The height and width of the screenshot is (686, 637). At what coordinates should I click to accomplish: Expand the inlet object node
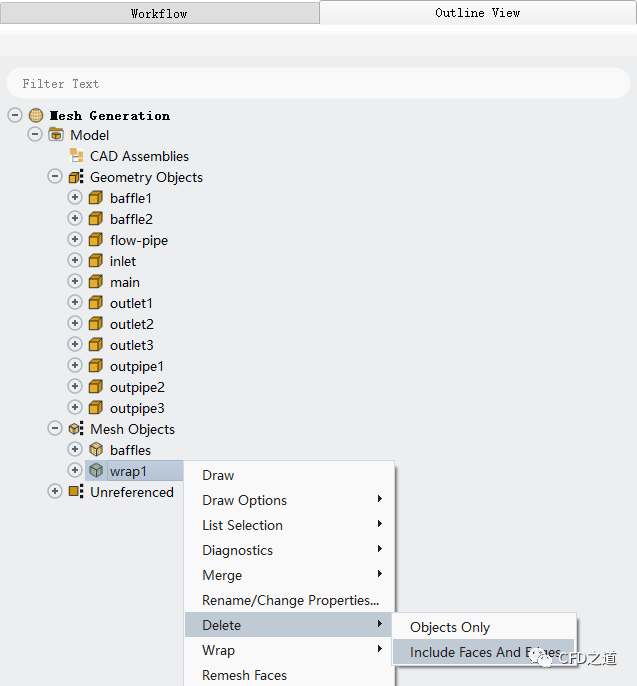[75, 261]
